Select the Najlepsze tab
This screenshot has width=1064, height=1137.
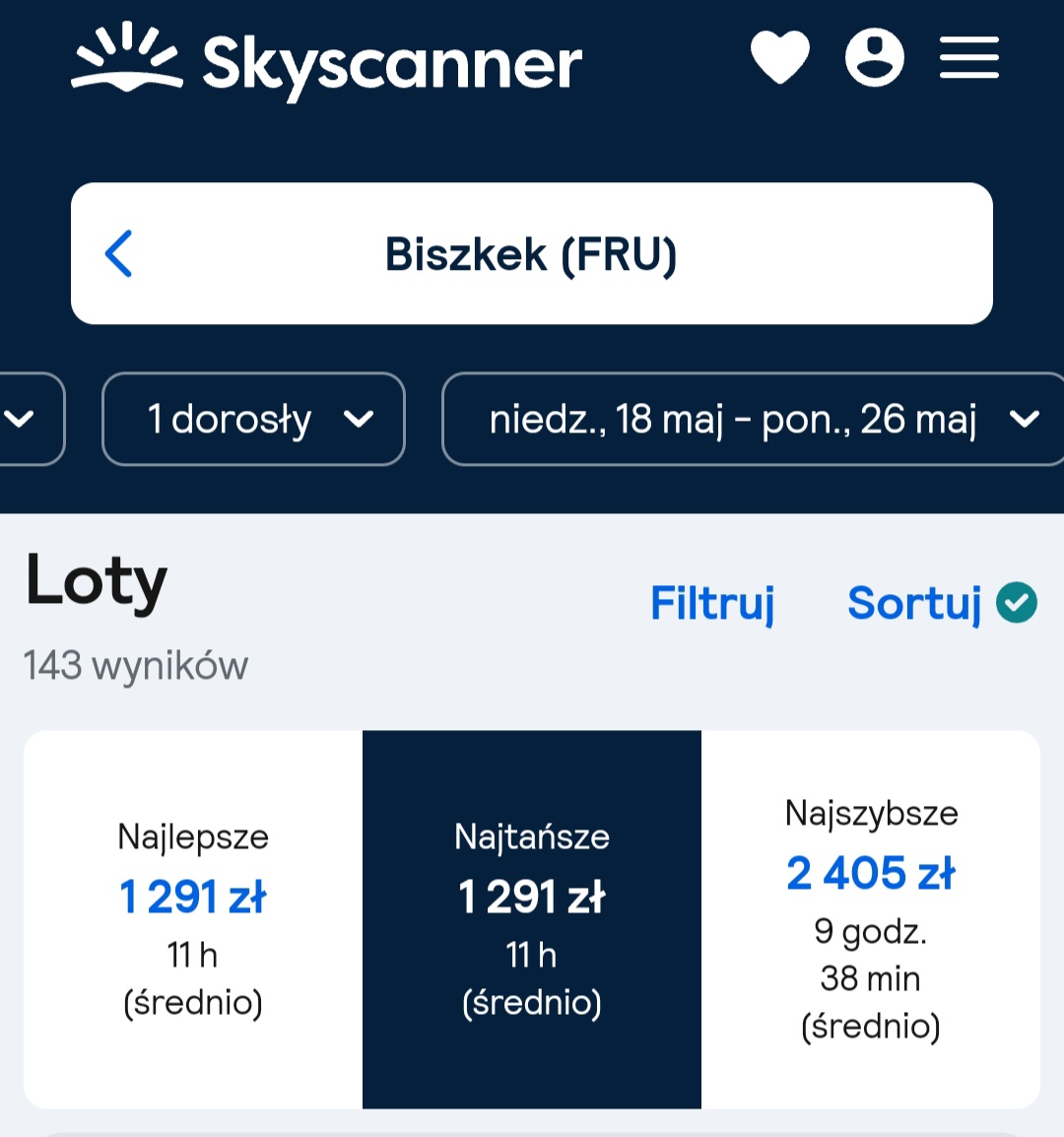[x=193, y=919]
